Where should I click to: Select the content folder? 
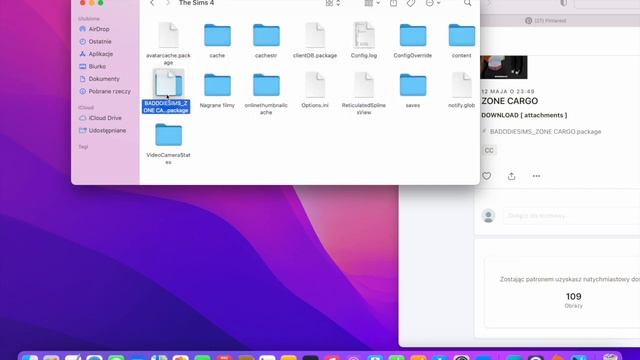(x=462, y=40)
